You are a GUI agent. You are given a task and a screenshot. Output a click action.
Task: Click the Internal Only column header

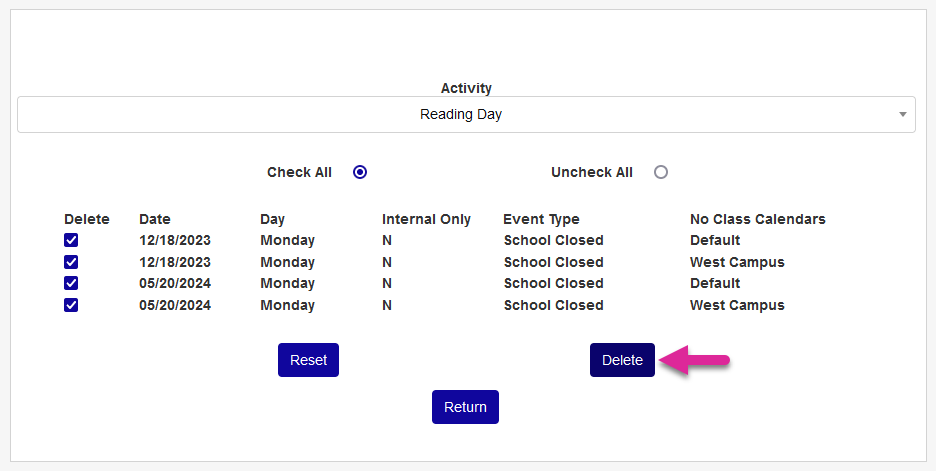[x=426, y=219]
